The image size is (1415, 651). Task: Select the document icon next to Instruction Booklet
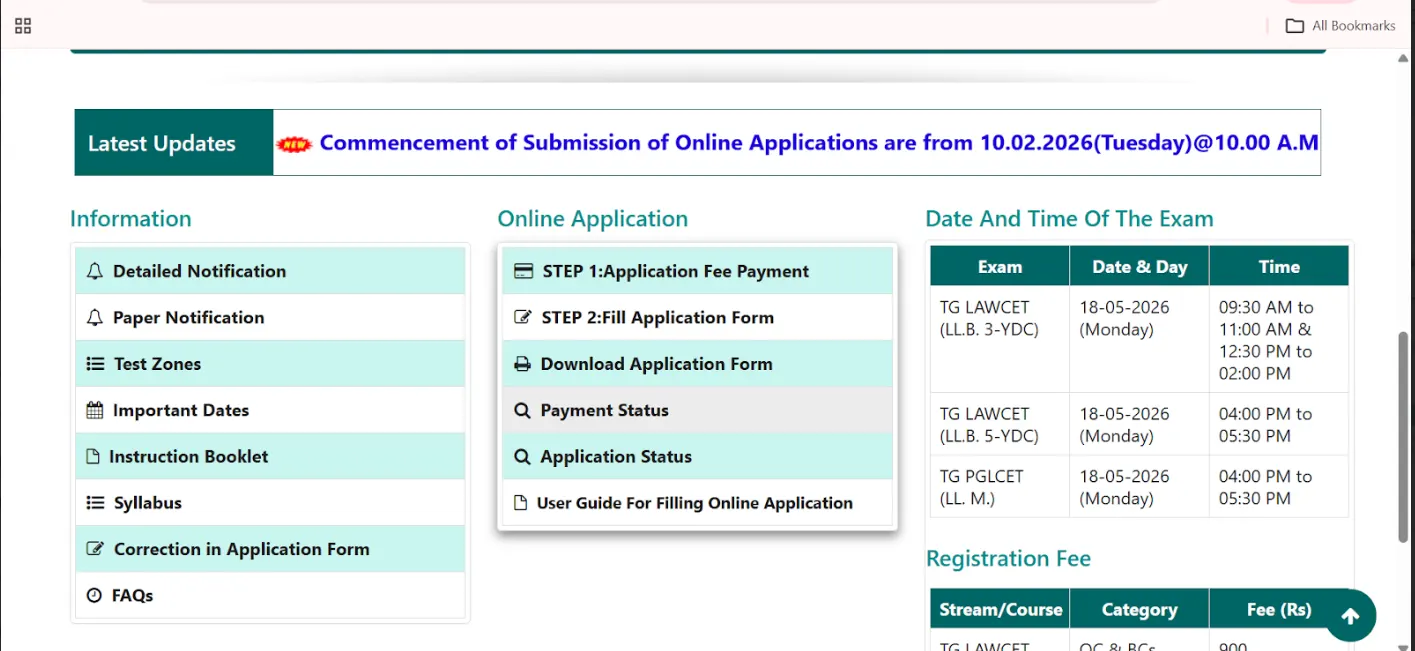pos(93,456)
